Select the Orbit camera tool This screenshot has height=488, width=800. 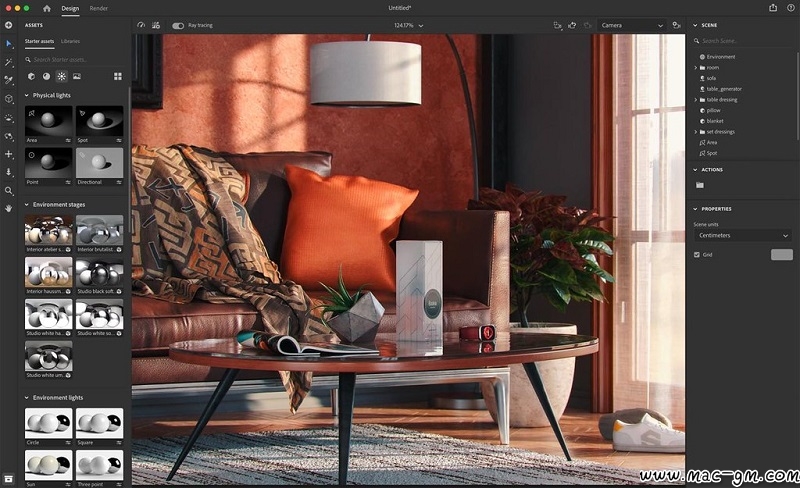click(x=9, y=136)
